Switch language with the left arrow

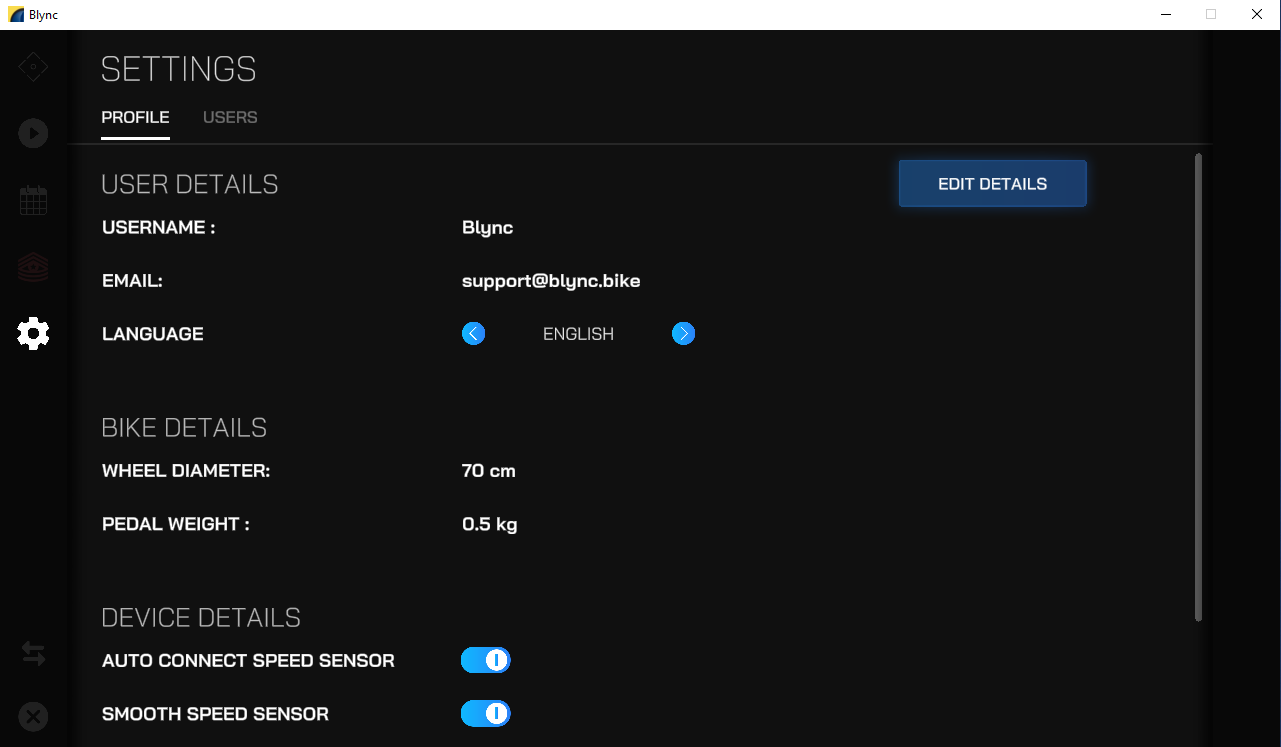474,334
